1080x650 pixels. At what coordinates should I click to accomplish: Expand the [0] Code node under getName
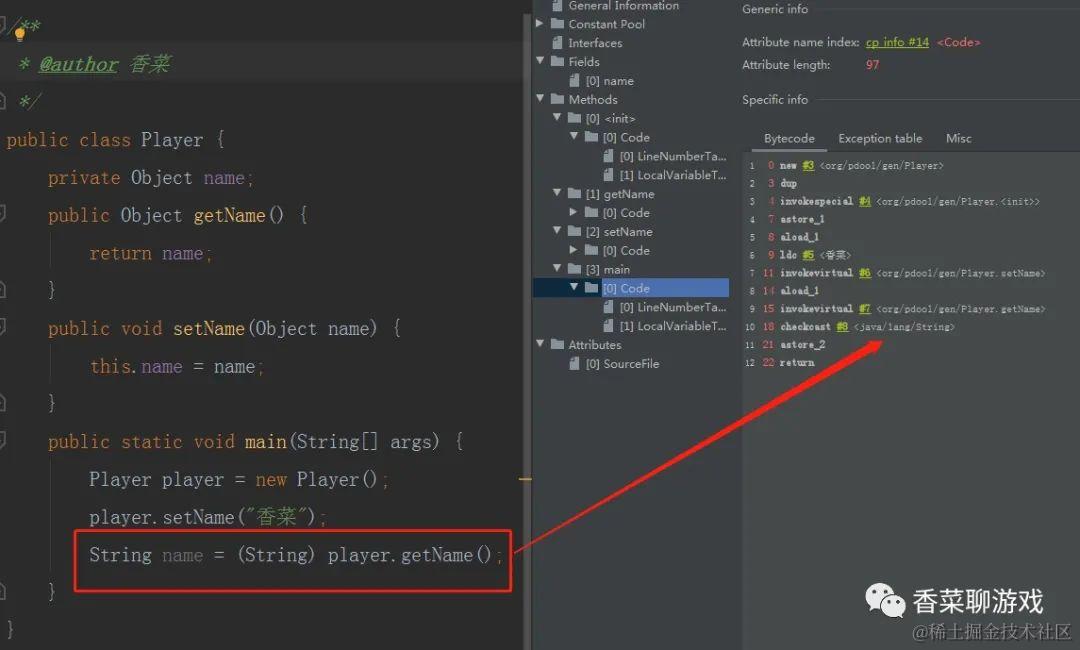574,212
